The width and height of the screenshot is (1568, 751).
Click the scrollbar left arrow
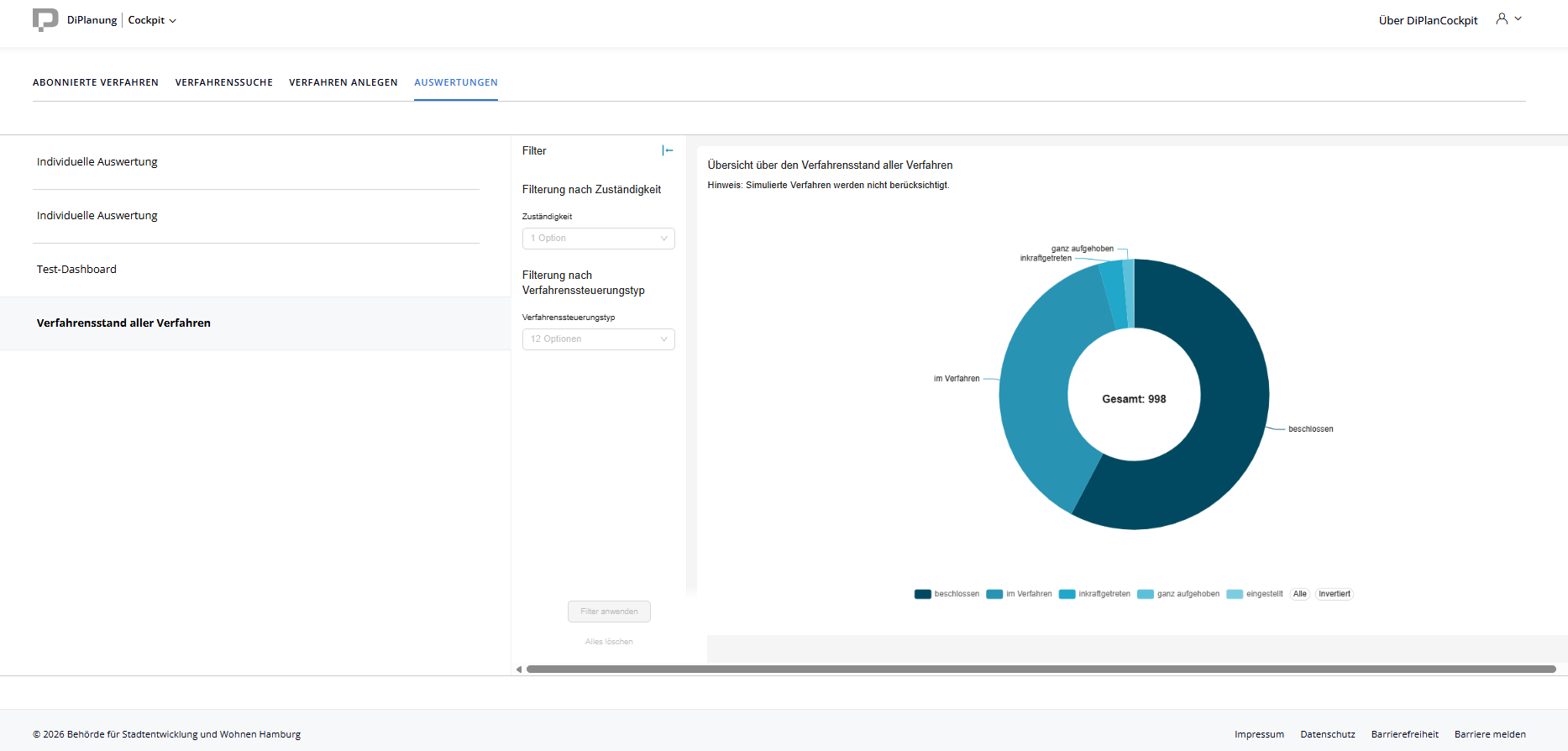coord(519,670)
